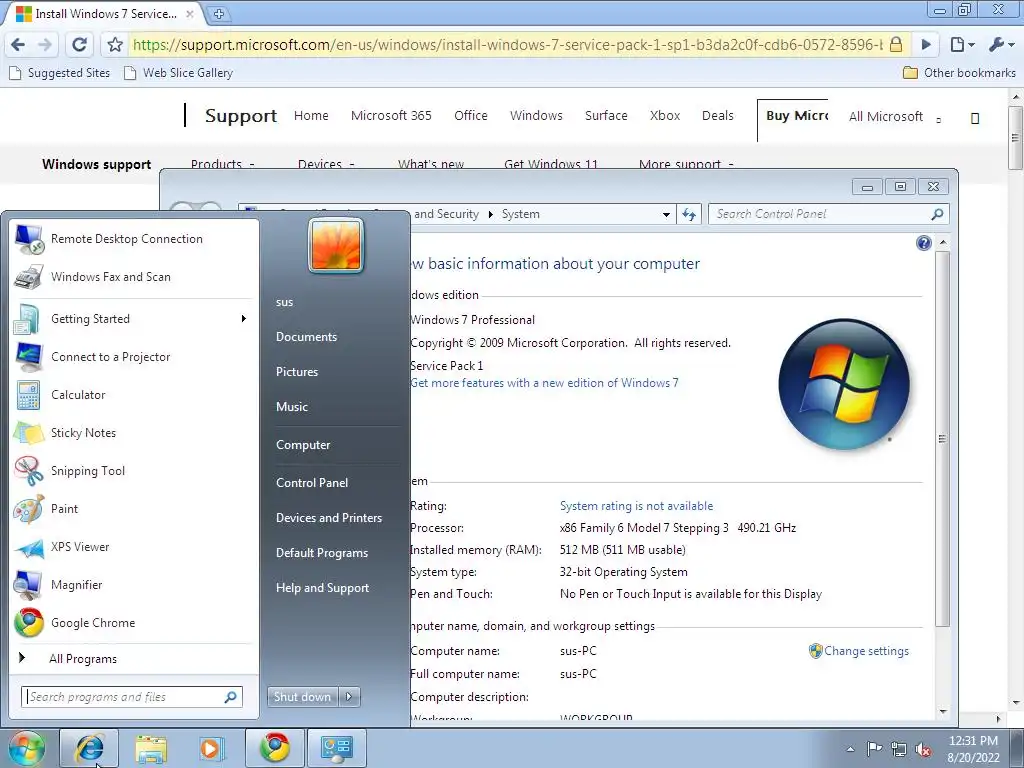Open Chrome page menu
Viewport: 1024px width, 768px height.
[962, 44]
